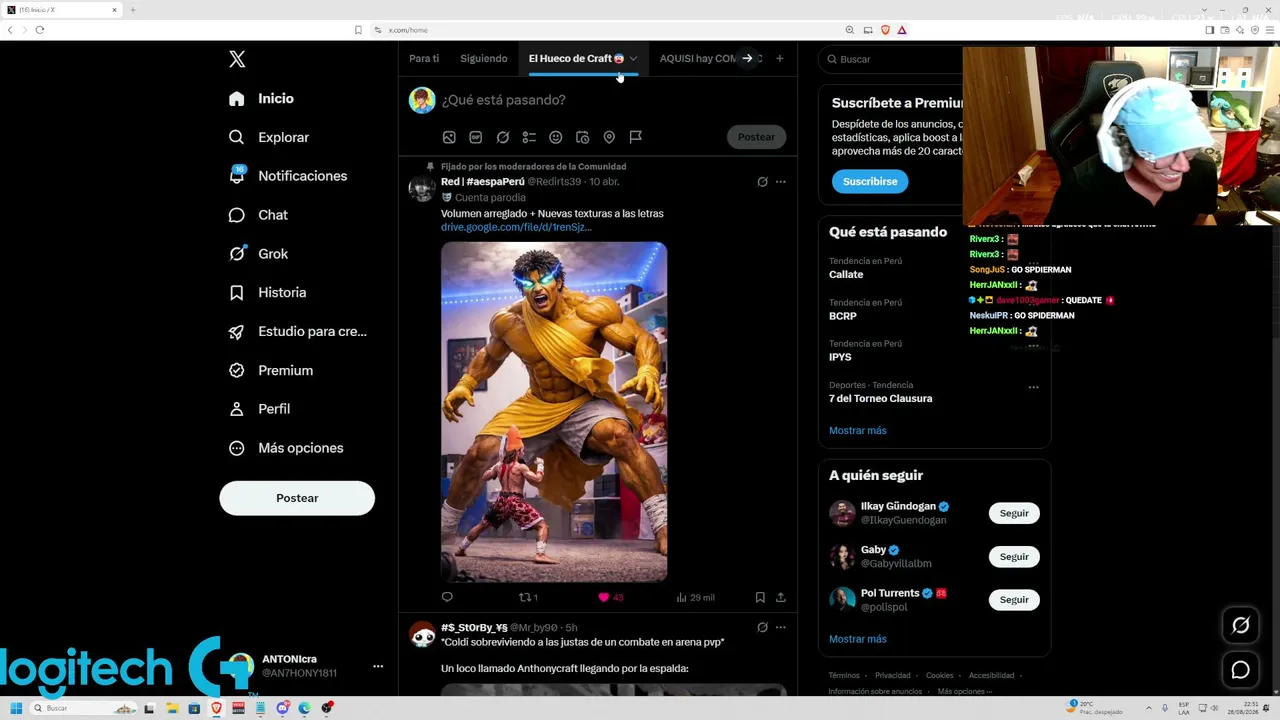Open Red | #aespaPerú profile name
1280x720 pixels.
483,182
